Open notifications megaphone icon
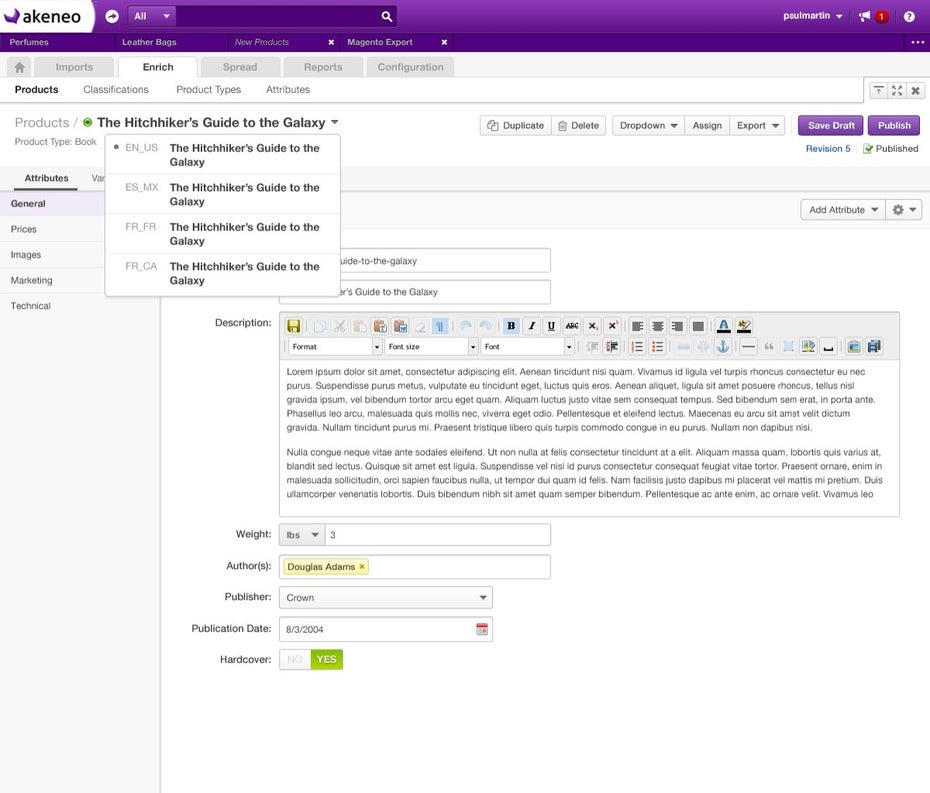This screenshot has width=930, height=793. pos(865,17)
